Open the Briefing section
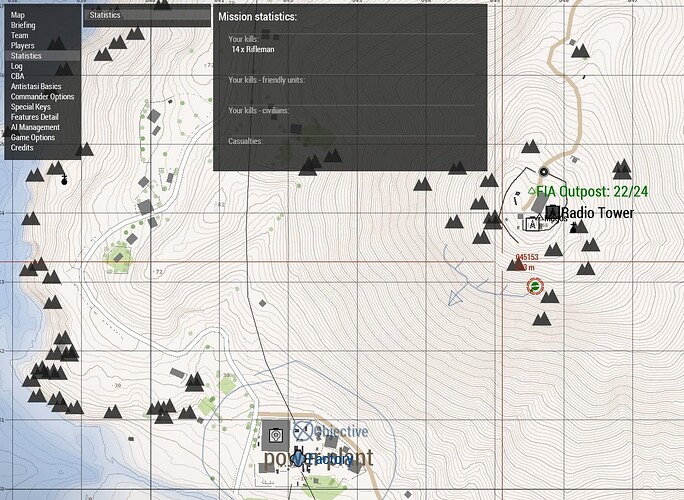The image size is (684, 500). point(23,25)
